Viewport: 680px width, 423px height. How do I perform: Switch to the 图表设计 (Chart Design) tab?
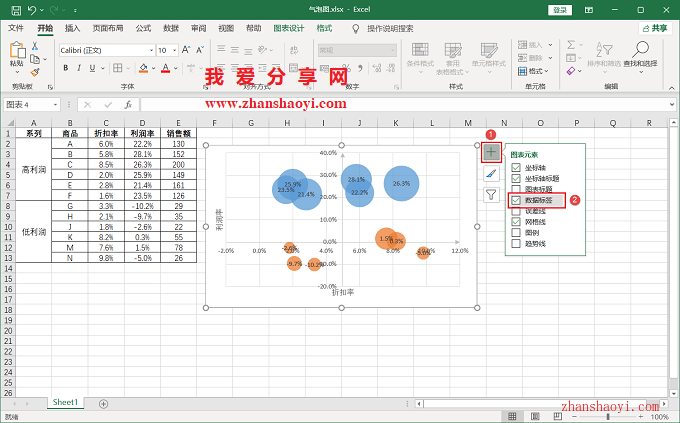pos(289,28)
